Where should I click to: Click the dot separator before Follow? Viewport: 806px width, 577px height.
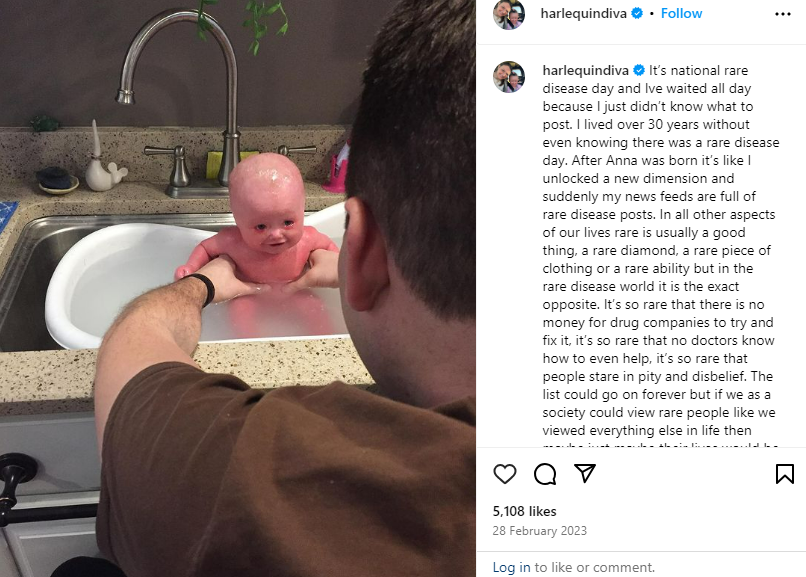(x=651, y=14)
